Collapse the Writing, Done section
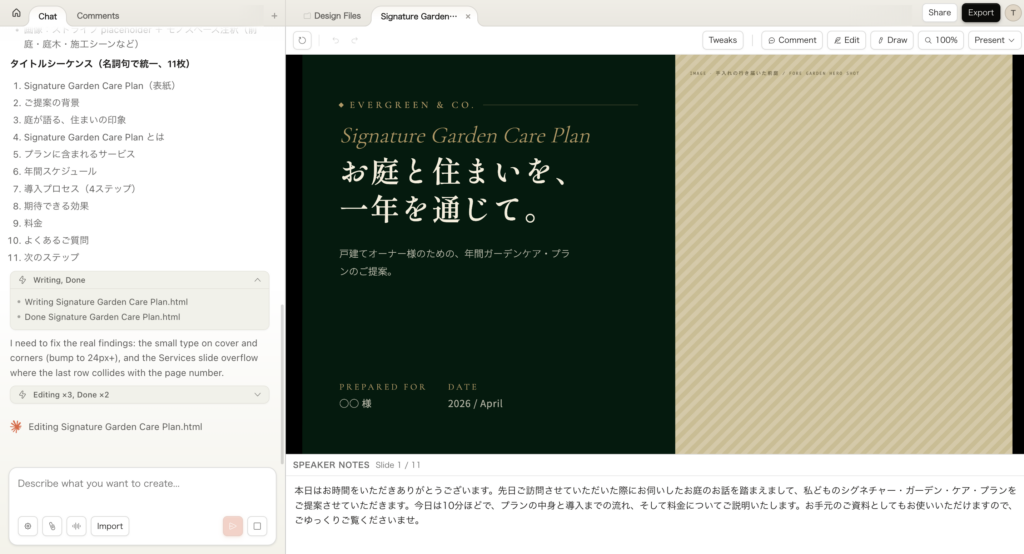This screenshot has width=1024, height=554. coord(257,280)
